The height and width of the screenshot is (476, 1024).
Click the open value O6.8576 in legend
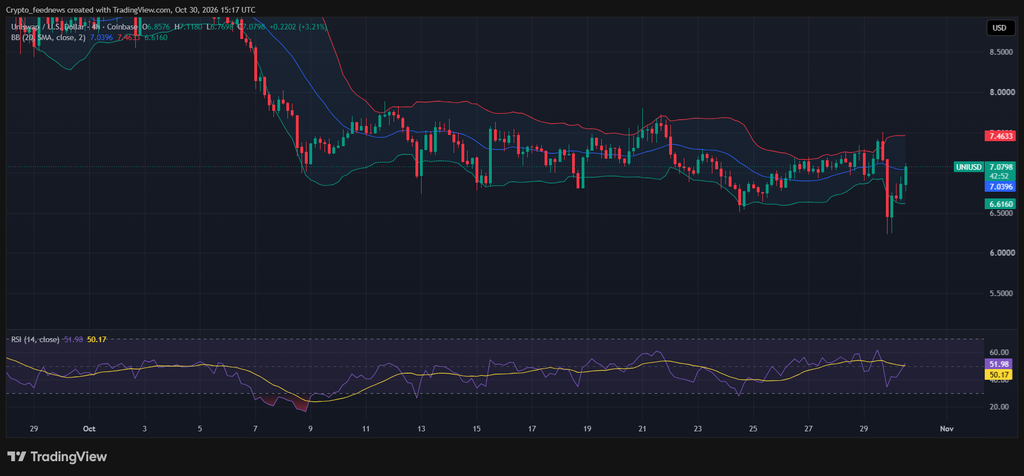[156, 27]
